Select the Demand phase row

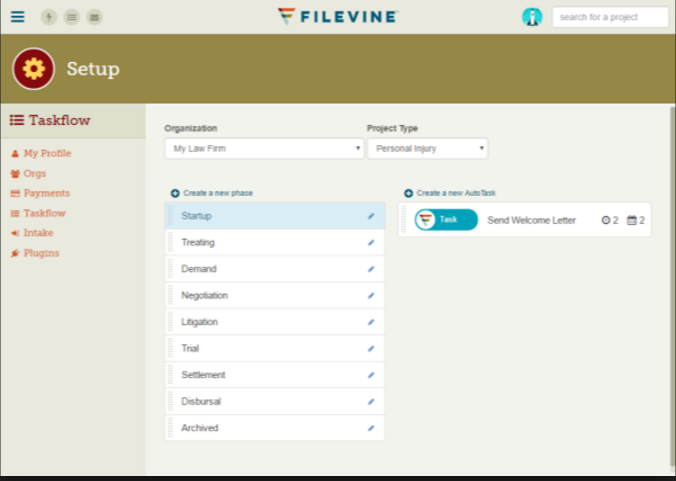coord(275,269)
